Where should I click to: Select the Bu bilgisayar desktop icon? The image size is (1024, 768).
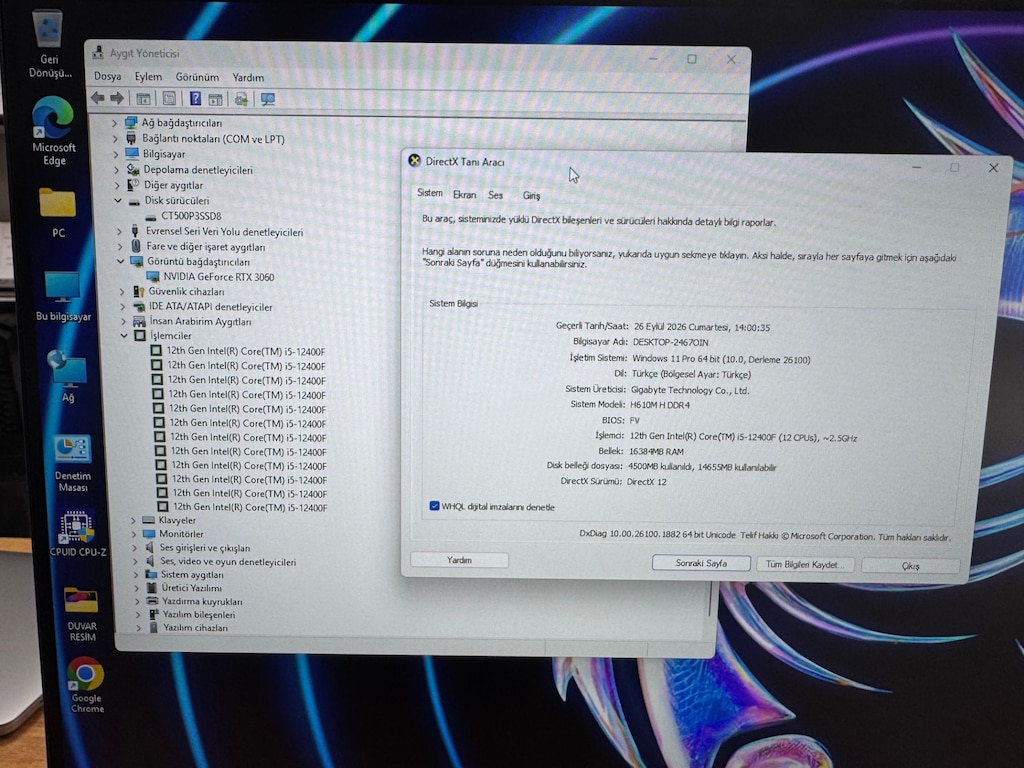[x=63, y=297]
